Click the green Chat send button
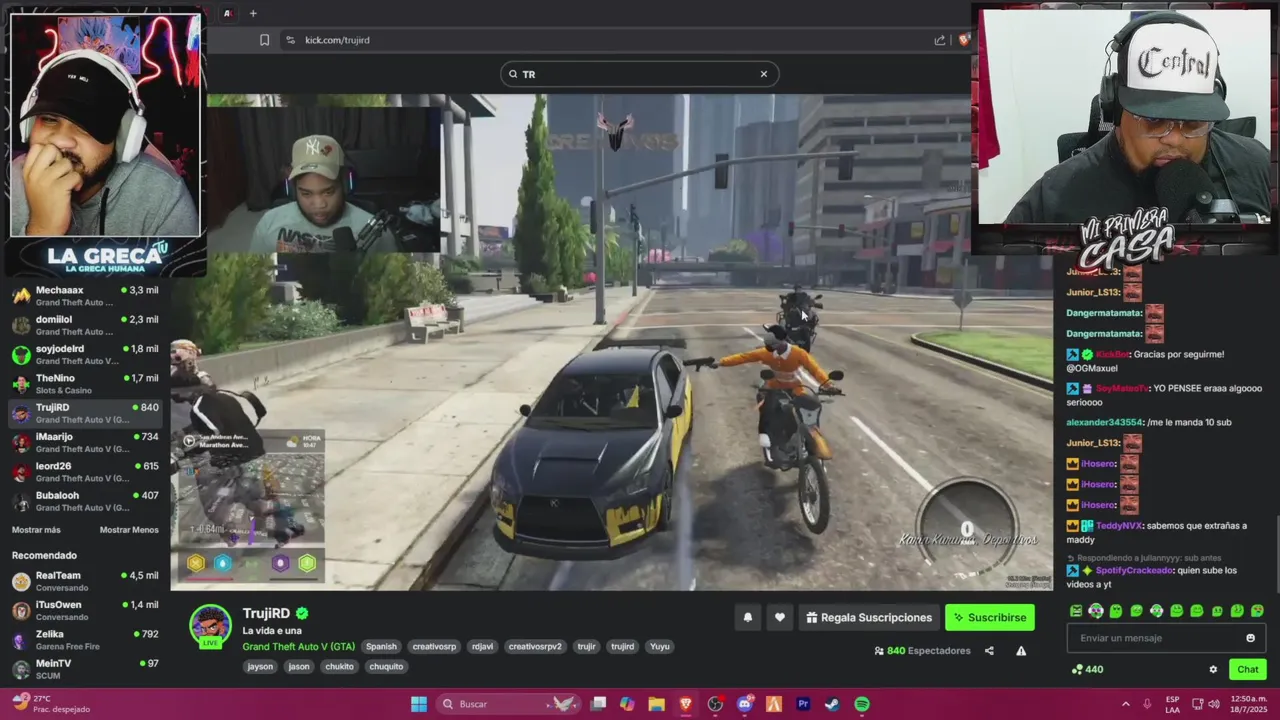Image resolution: width=1280 pixels, height=720 pixels. (1248, 669)
